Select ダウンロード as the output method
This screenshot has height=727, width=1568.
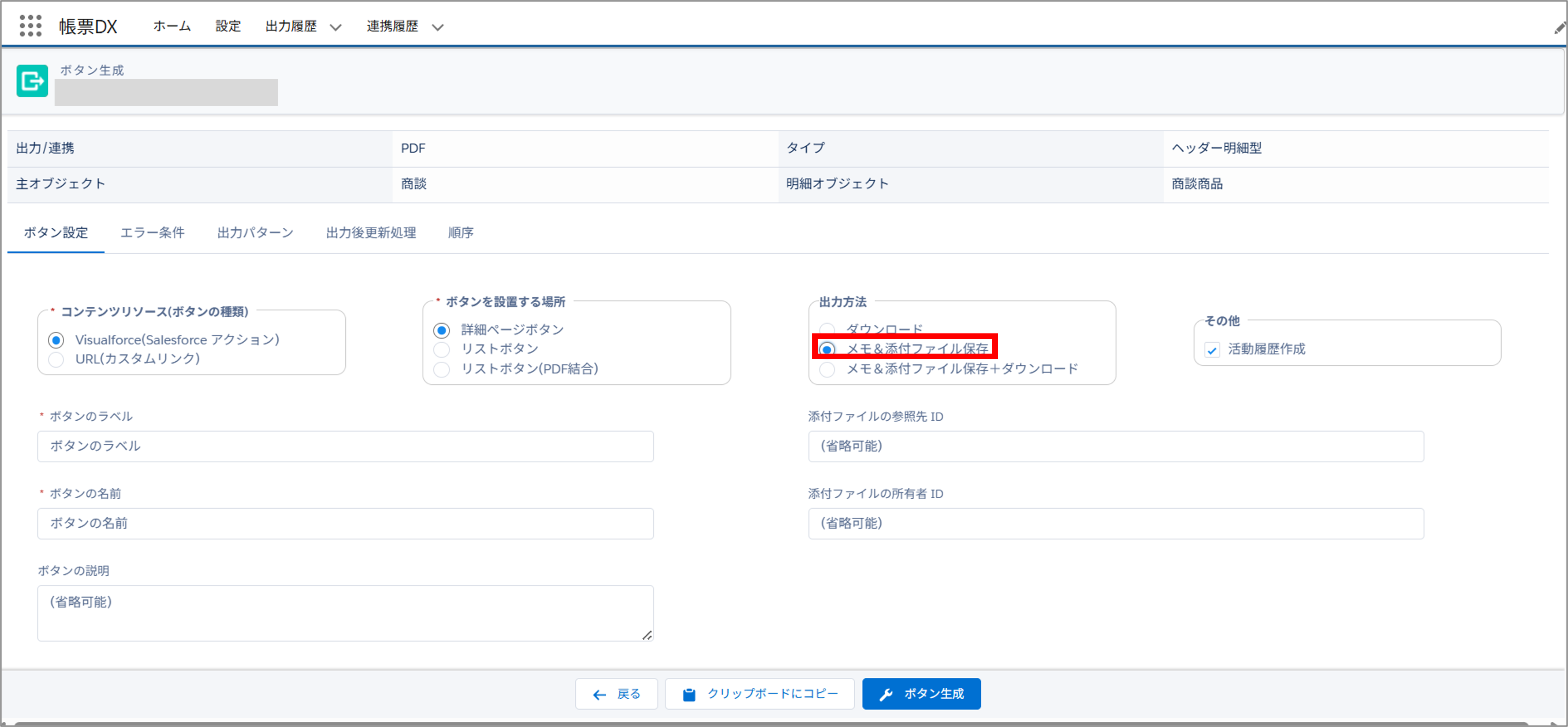click(826, 329)
